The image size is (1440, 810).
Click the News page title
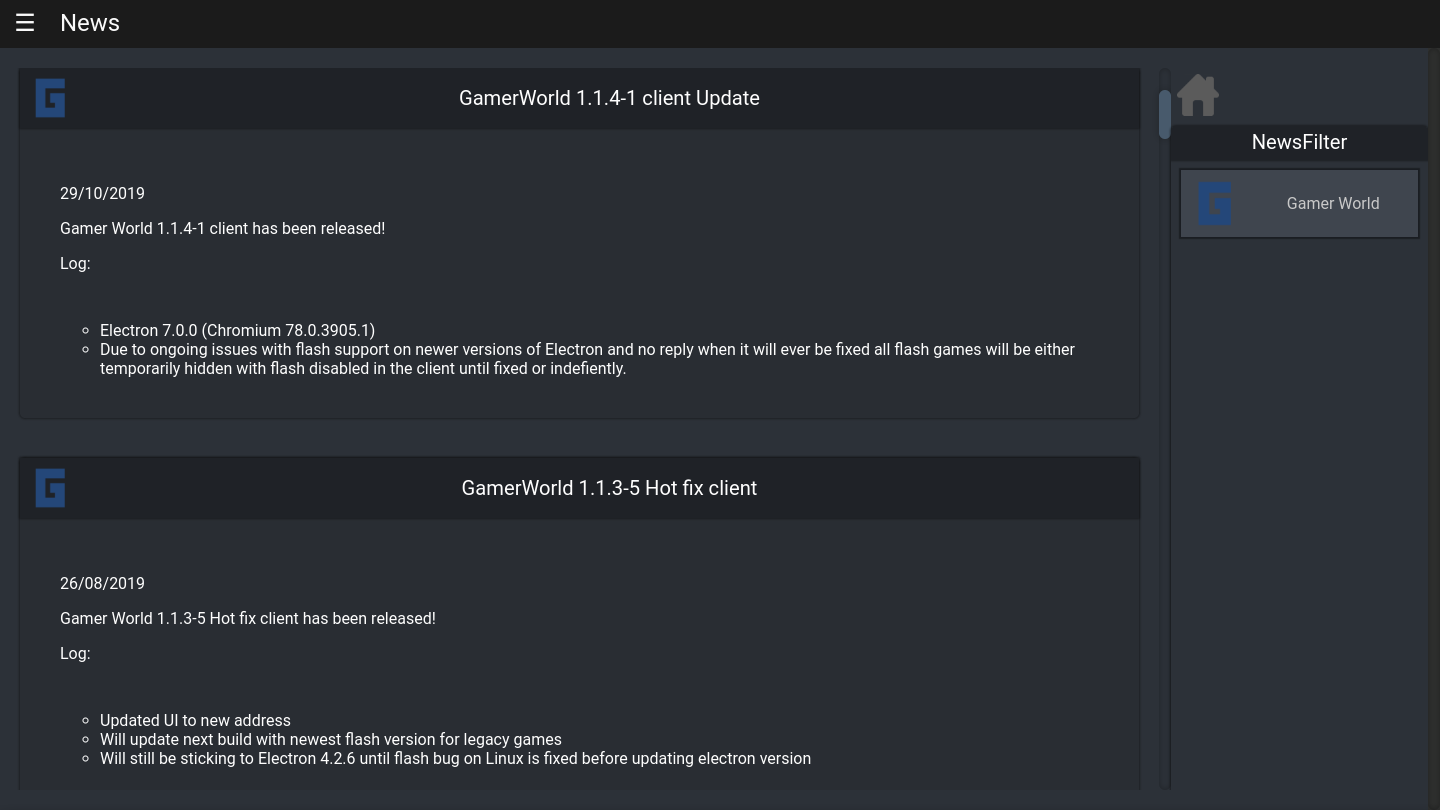90,23
